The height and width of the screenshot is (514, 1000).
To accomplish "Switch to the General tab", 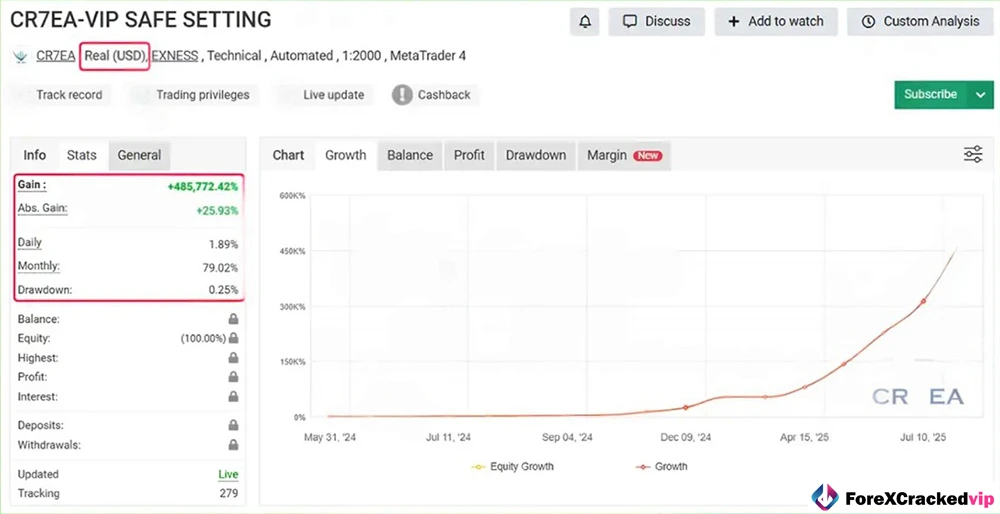I will (x=139, y=155).
